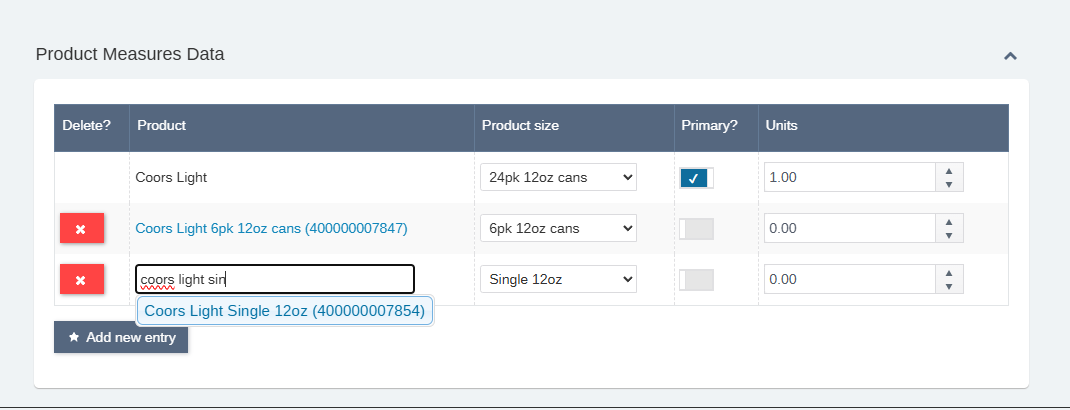Open the 6pk 12oz cans size dropdown
This screenshot has width=1070, height=410.
558,229
